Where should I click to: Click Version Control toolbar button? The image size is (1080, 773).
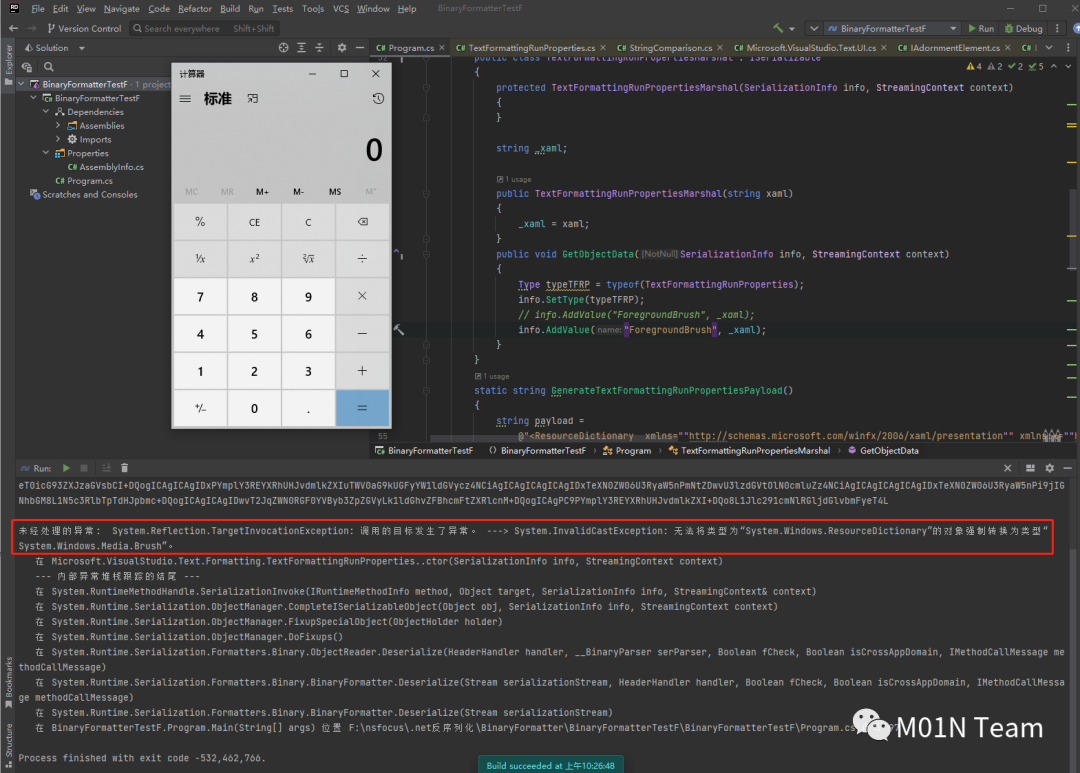(x=83, y=28)
